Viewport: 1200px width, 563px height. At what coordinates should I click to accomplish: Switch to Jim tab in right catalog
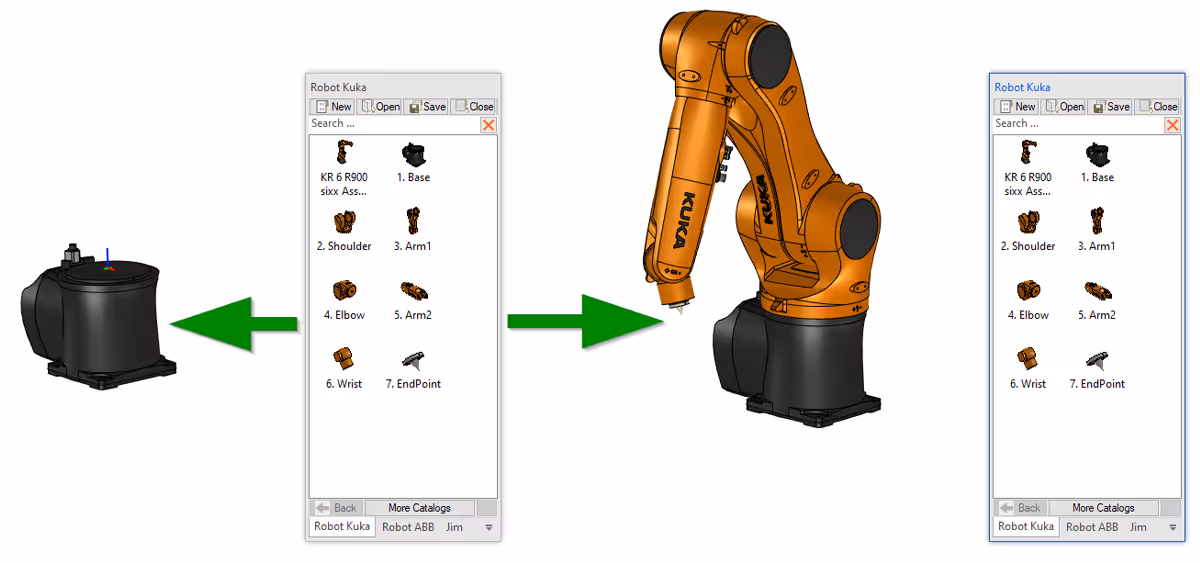point(1138,527)
